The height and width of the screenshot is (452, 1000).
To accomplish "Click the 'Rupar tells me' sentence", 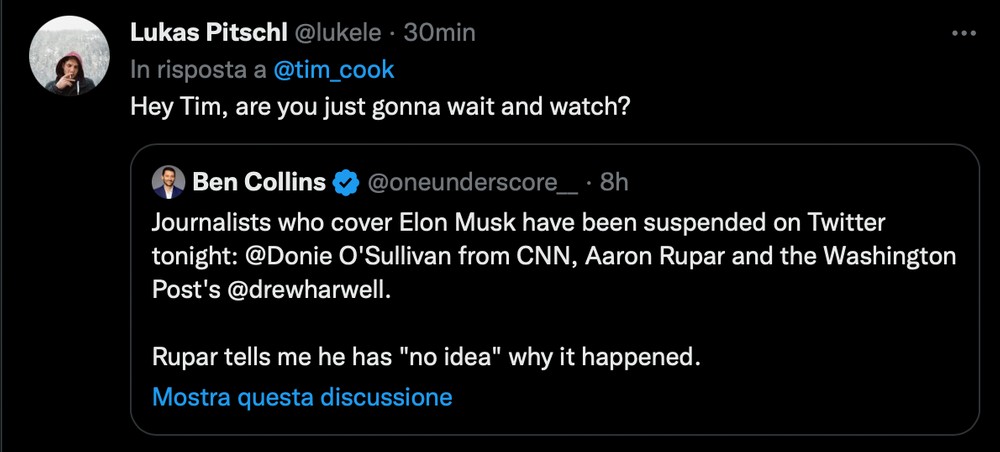I will pyautogui.click(x=425, y=358).
